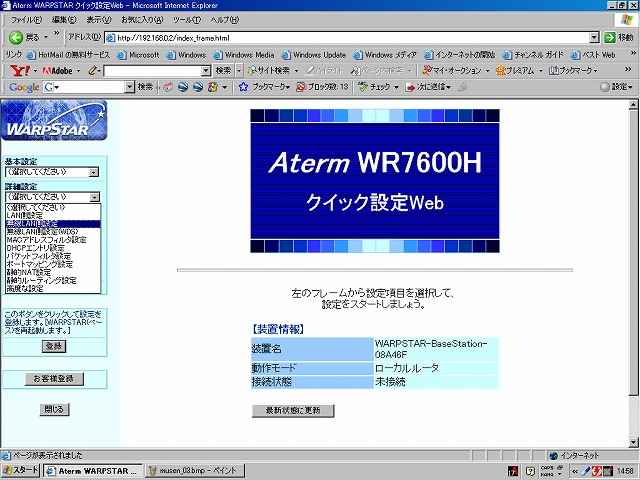This screenshot has width=640, height=480.
Task: Open the Yahoo! Y! toolbar logo
Action: (20, 71)
